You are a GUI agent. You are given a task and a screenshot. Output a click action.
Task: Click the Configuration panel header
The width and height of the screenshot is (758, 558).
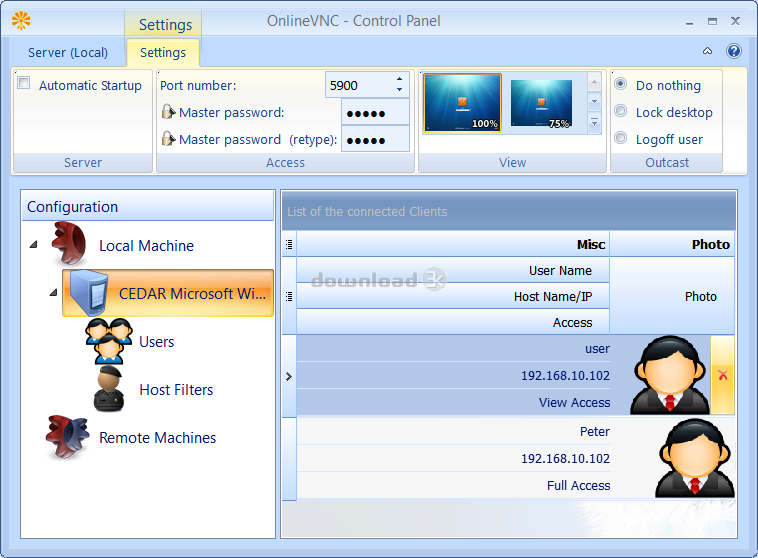(x=148, y=206)
